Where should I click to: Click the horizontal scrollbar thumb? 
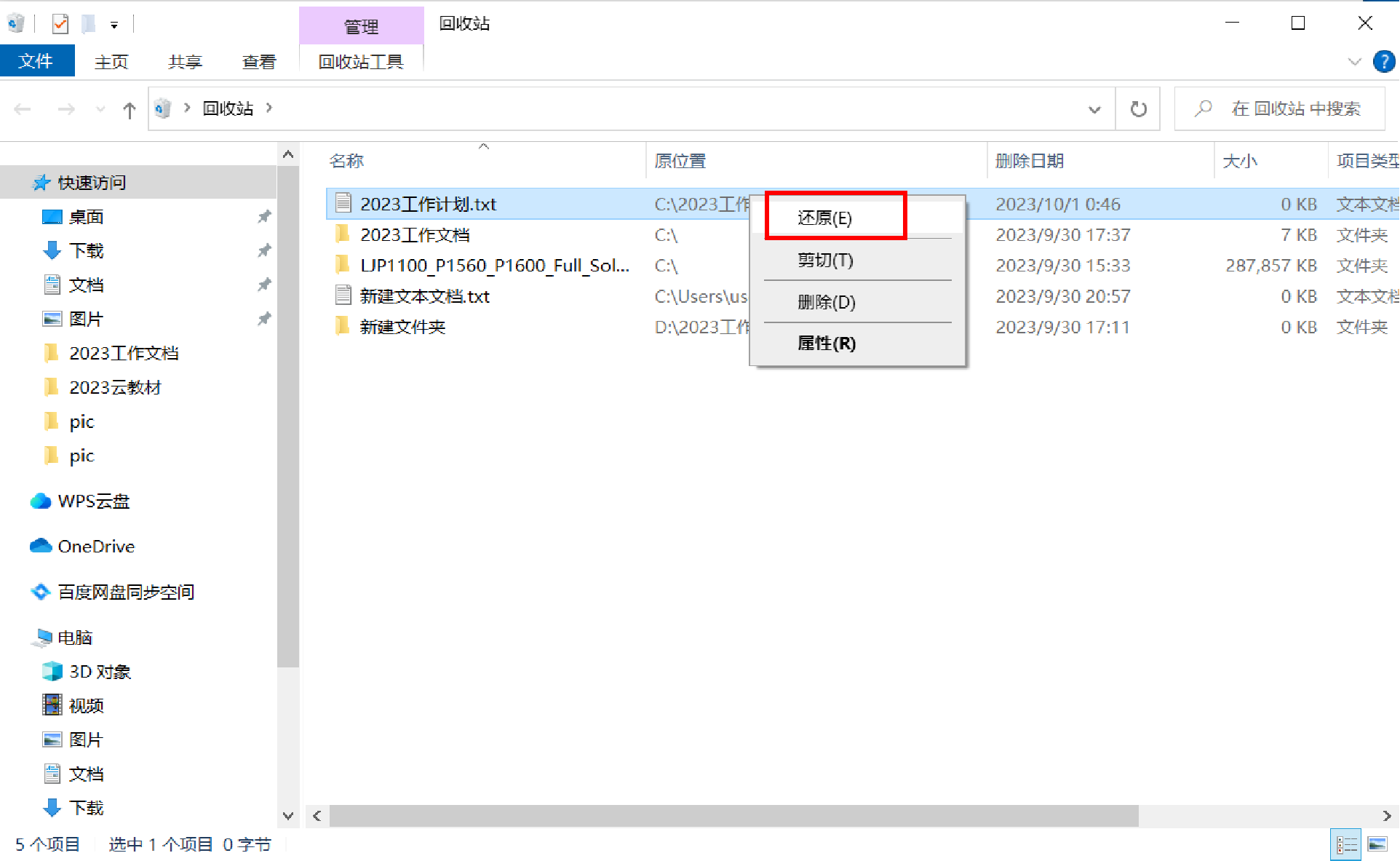[733, 816]
